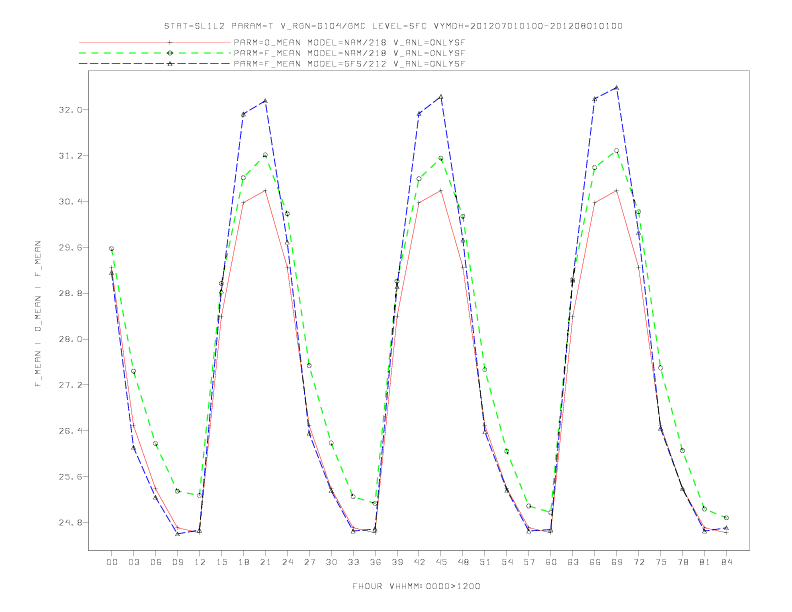Click the x-axis tick label 12
The height and width of the screenshot is (612, 792).
[200, 562]
